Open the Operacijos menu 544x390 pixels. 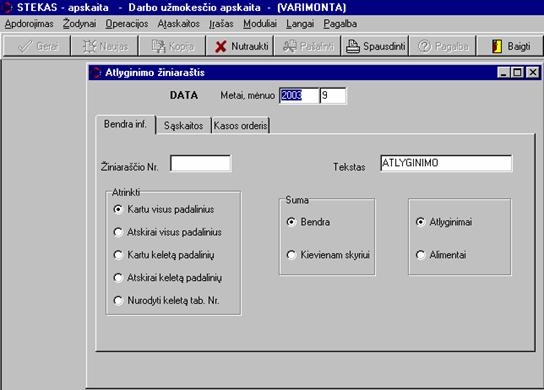(127, 24)
